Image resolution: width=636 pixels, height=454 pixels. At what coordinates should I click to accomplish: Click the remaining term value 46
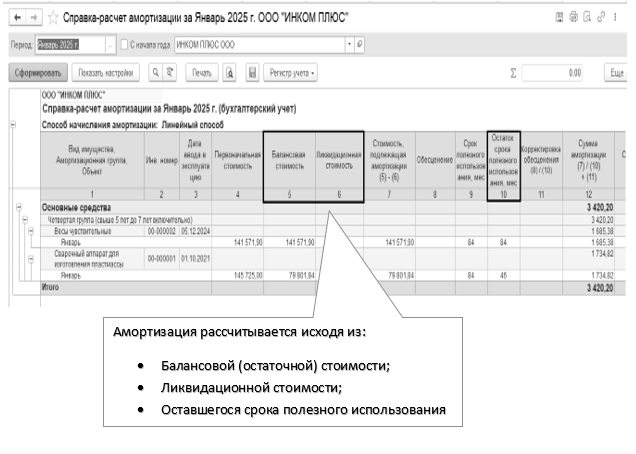[503, 275]
